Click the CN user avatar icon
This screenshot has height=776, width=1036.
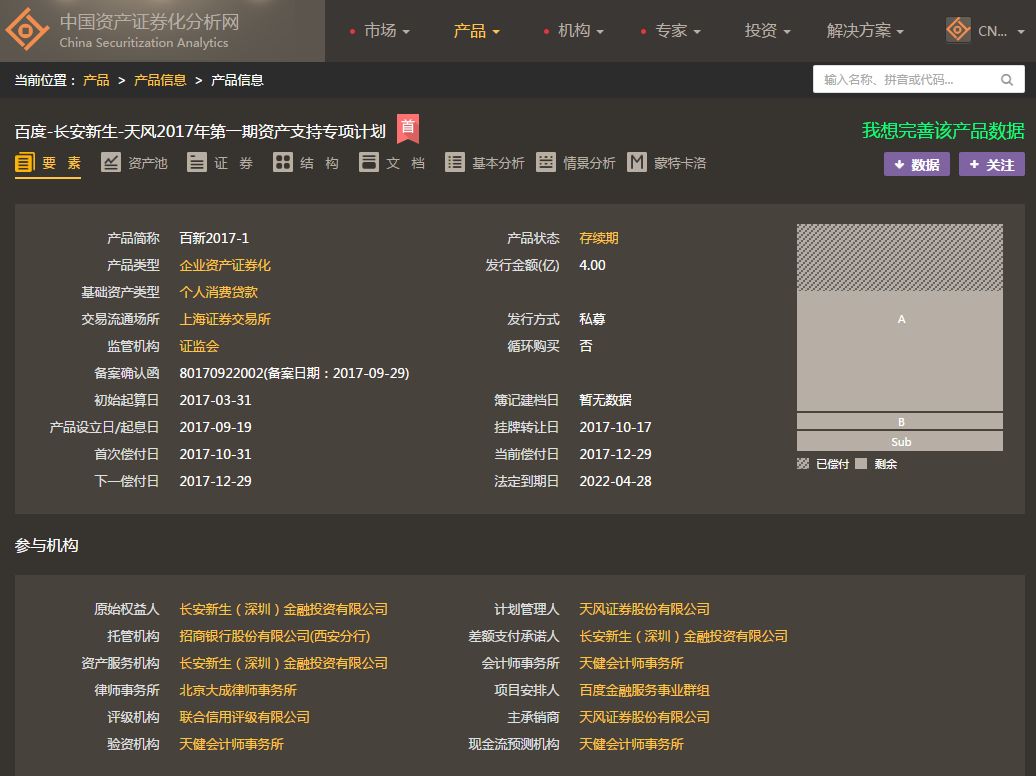point(958,30)
